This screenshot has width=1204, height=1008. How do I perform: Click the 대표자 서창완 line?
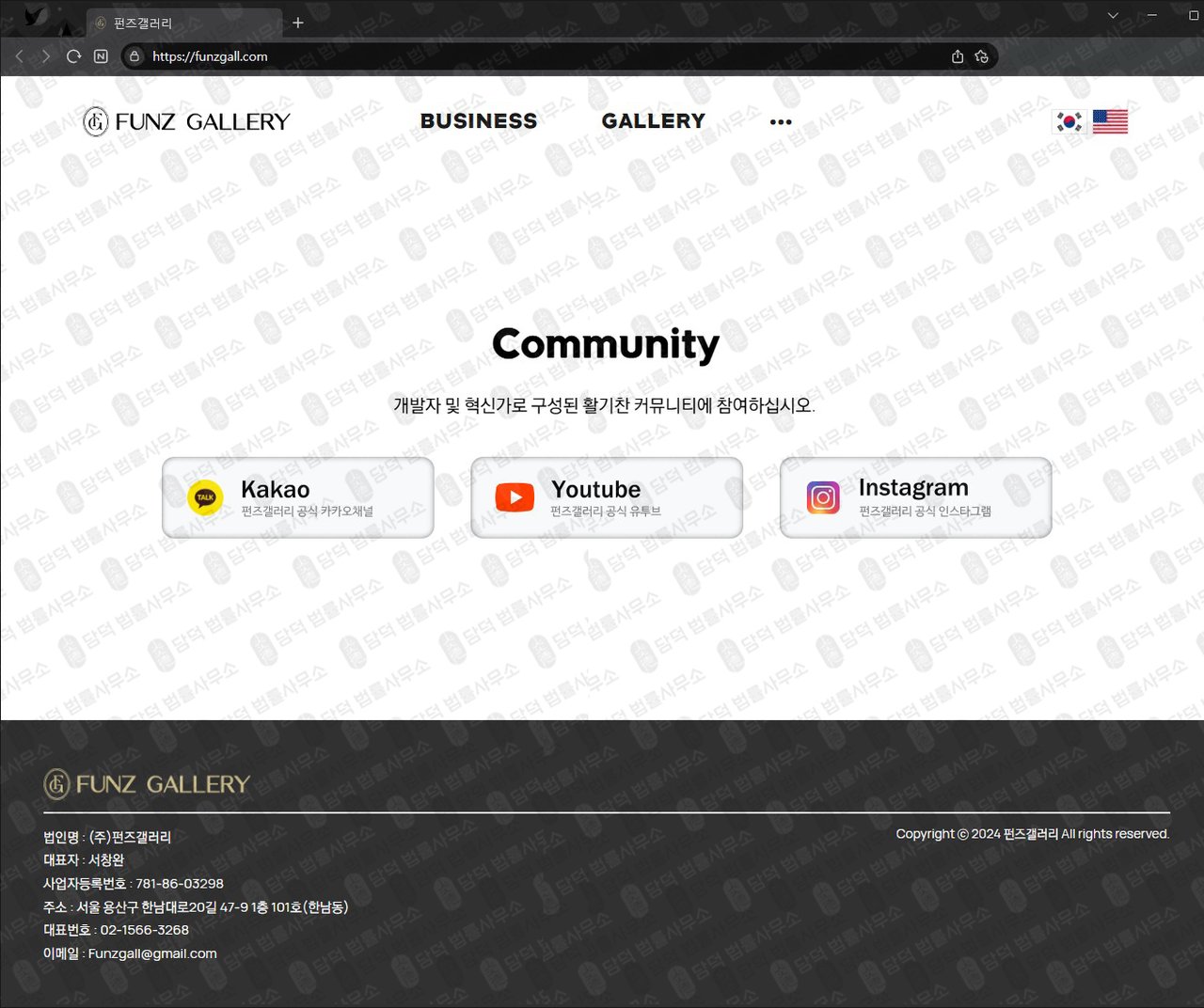click(x=84, y=860)
